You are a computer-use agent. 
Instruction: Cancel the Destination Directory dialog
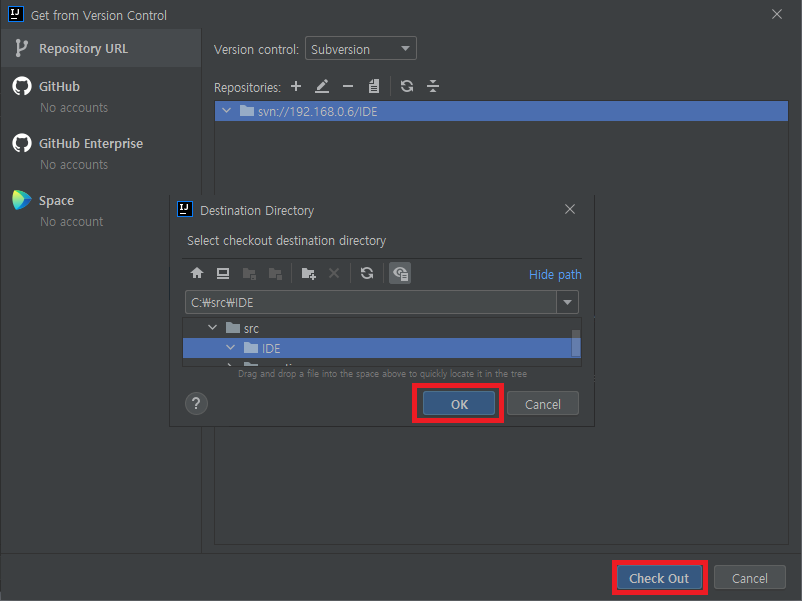point(543,404)
